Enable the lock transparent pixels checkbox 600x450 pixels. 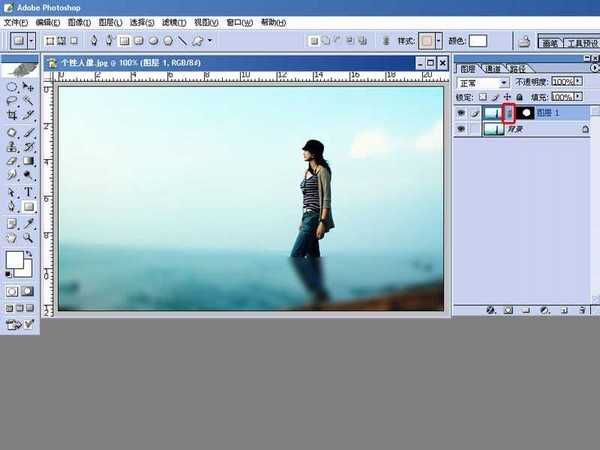point(483,97)
